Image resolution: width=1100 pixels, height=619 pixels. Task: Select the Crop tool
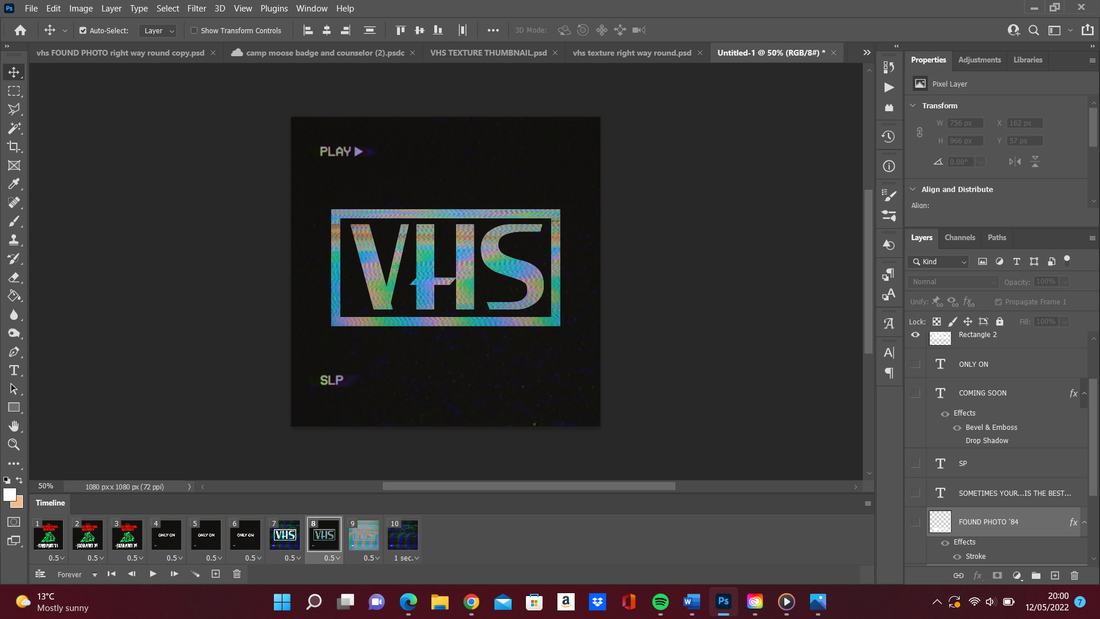pos(14,147)
